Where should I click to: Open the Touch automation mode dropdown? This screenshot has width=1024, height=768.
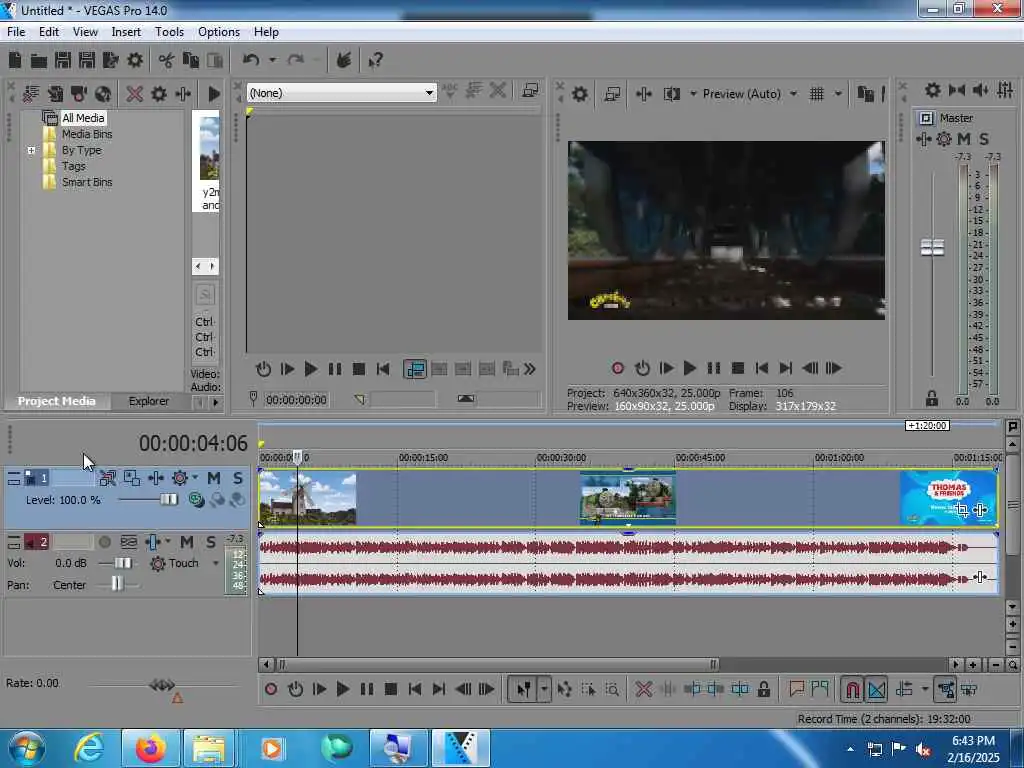[216, 563]
